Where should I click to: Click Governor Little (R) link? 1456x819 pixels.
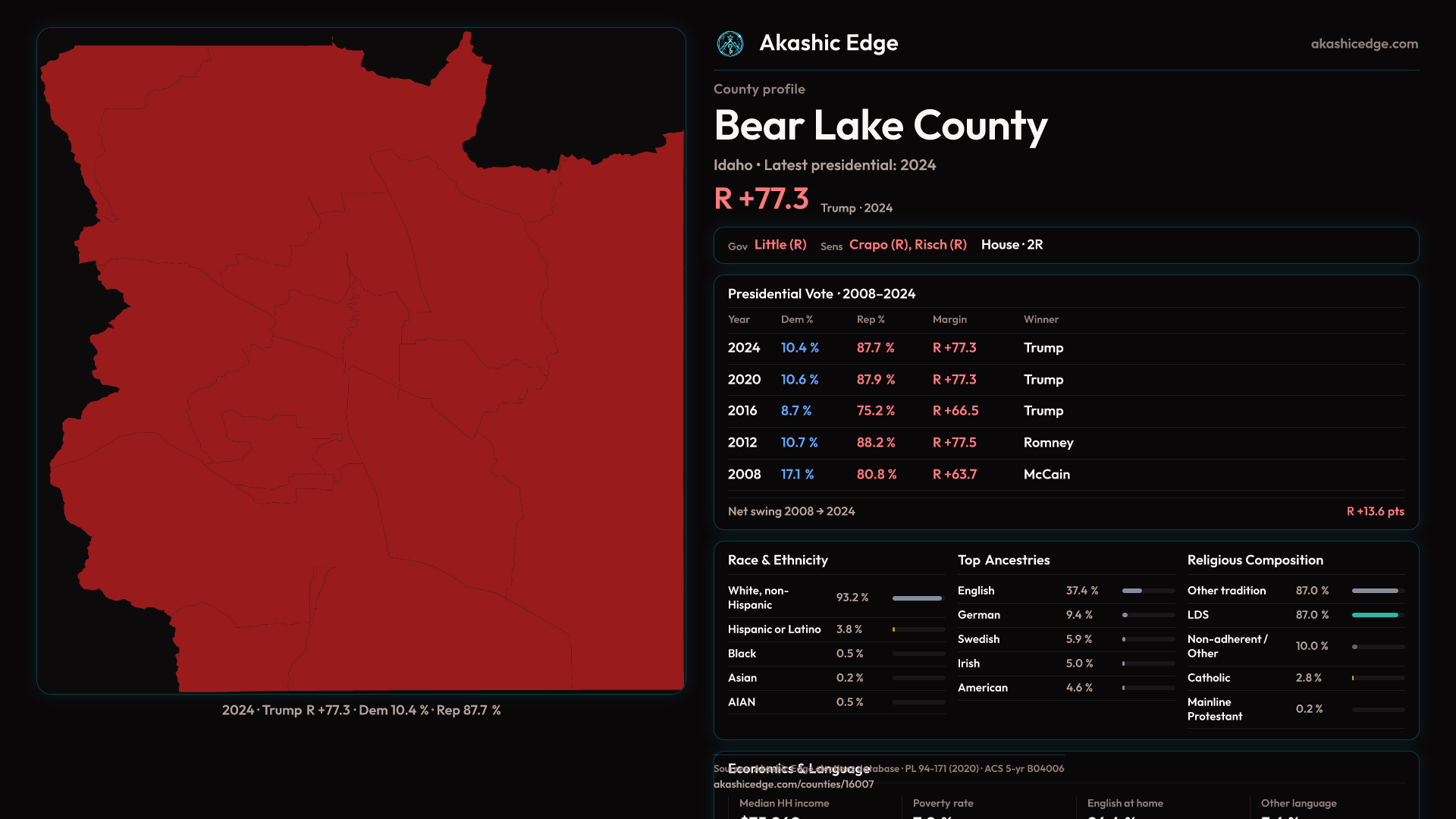pos(780,245)
